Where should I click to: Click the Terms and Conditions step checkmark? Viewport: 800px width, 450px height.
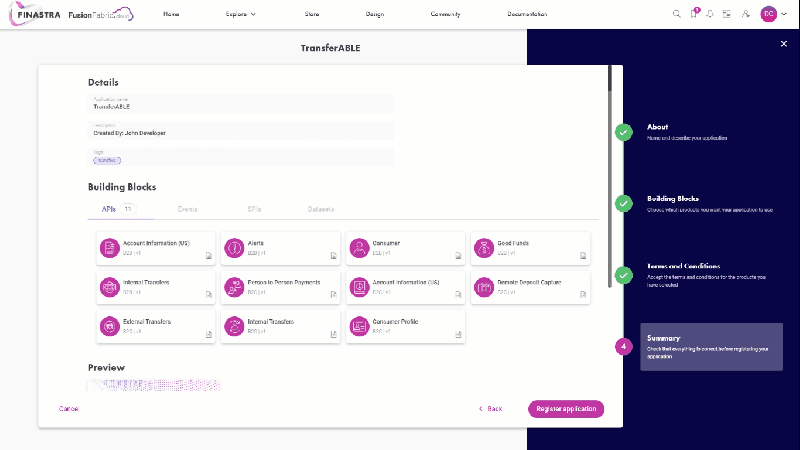[623, 276]
